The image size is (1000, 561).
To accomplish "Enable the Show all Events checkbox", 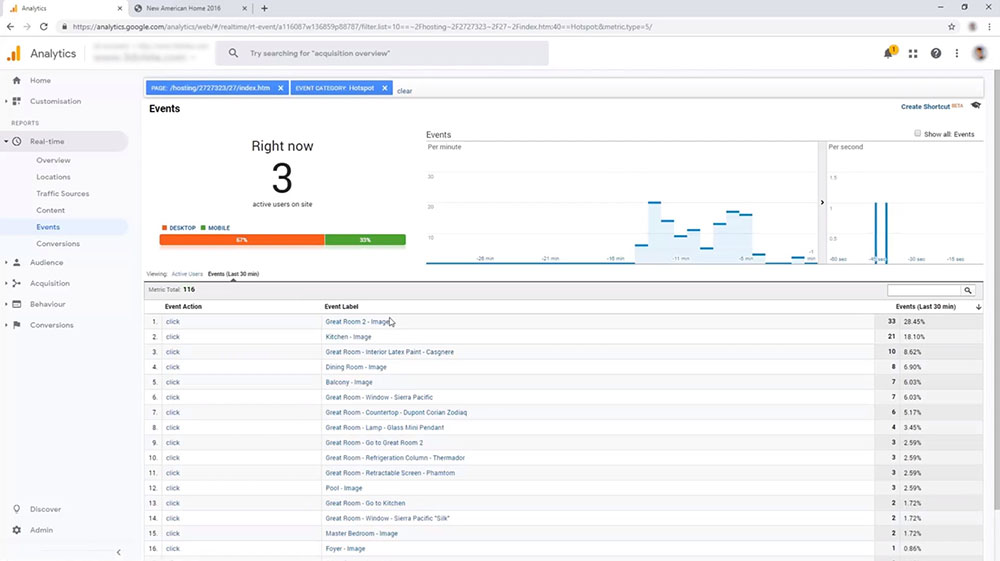I will click(917, 133).
